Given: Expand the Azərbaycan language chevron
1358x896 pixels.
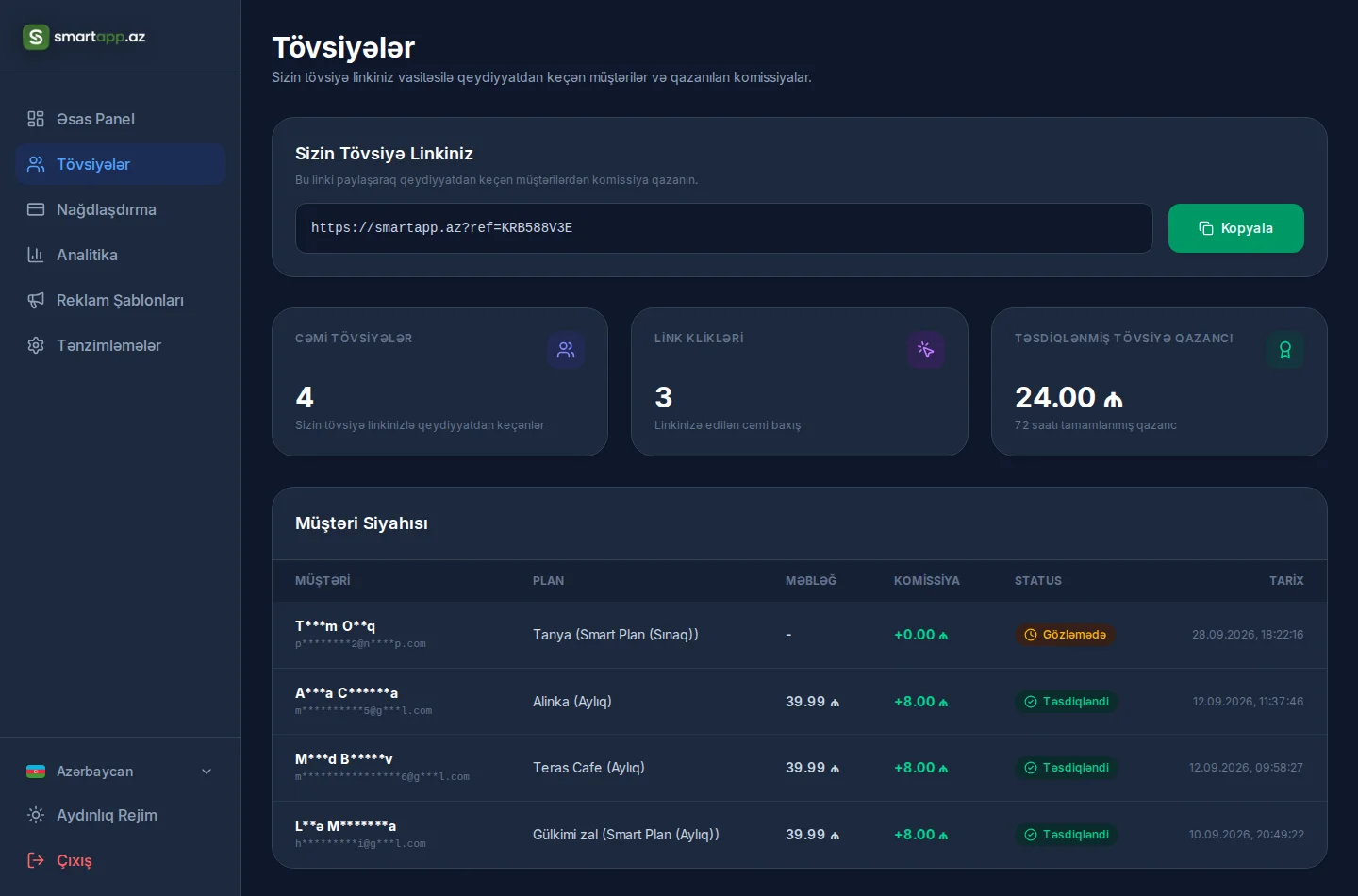Looking at the screenshot, I should coord(207,772).
